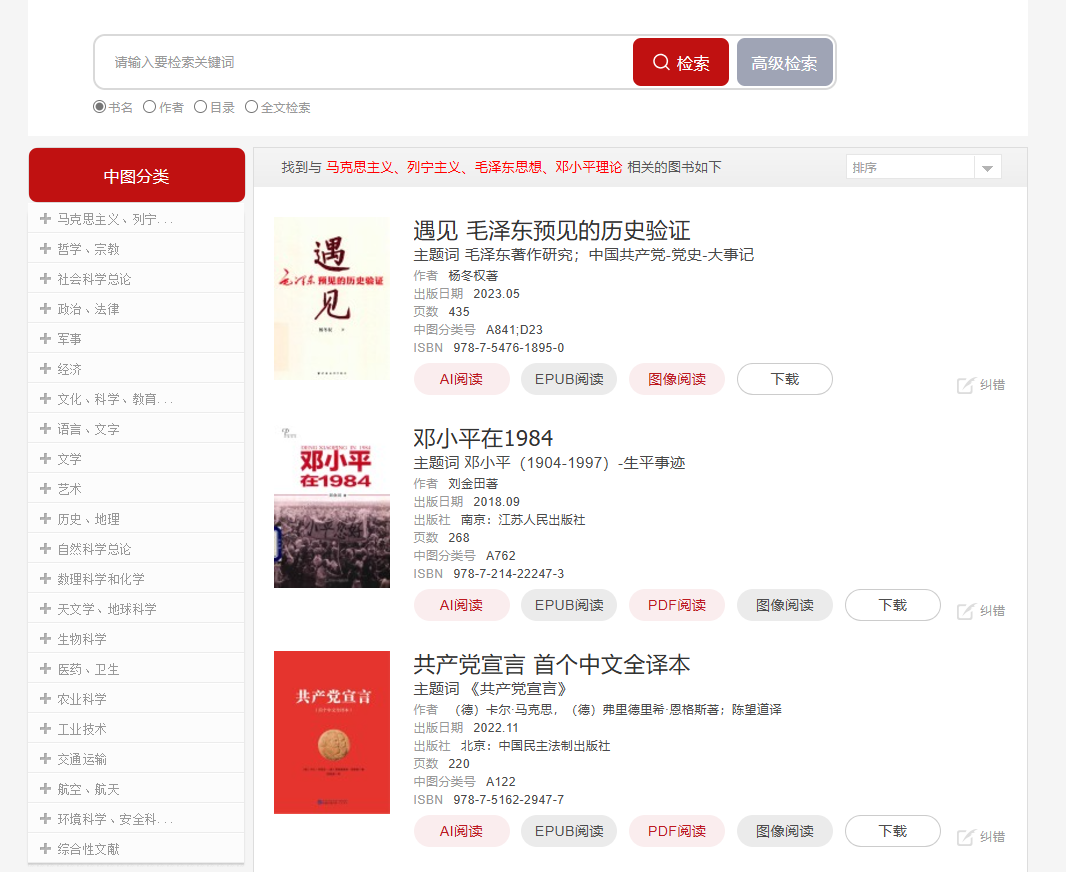The height and width of the screenshot is (872, 1066).
Task: Click plus icon beside 生物科学
Action: point(45,639)
